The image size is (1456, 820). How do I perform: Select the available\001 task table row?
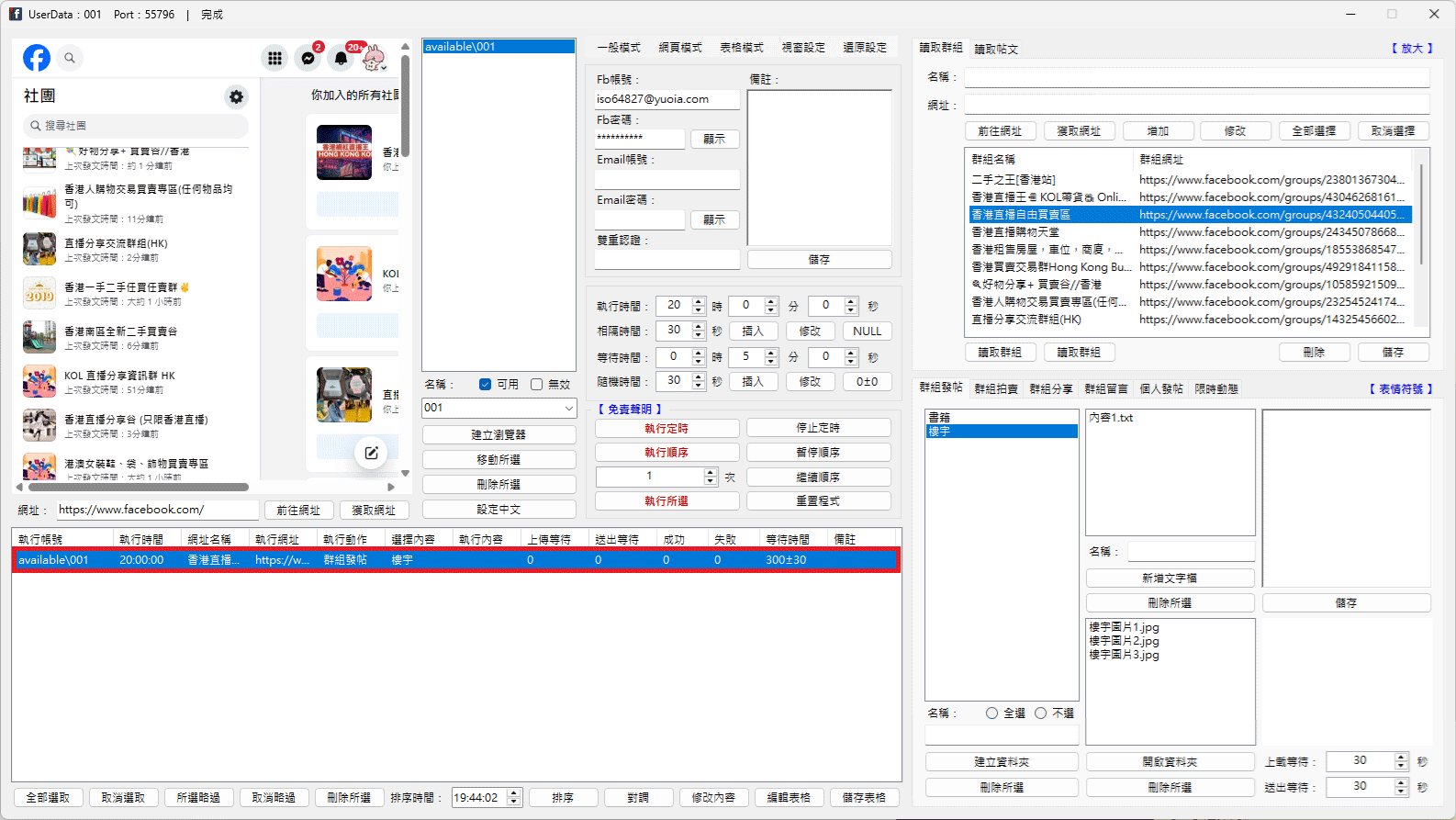click(456, 560)
